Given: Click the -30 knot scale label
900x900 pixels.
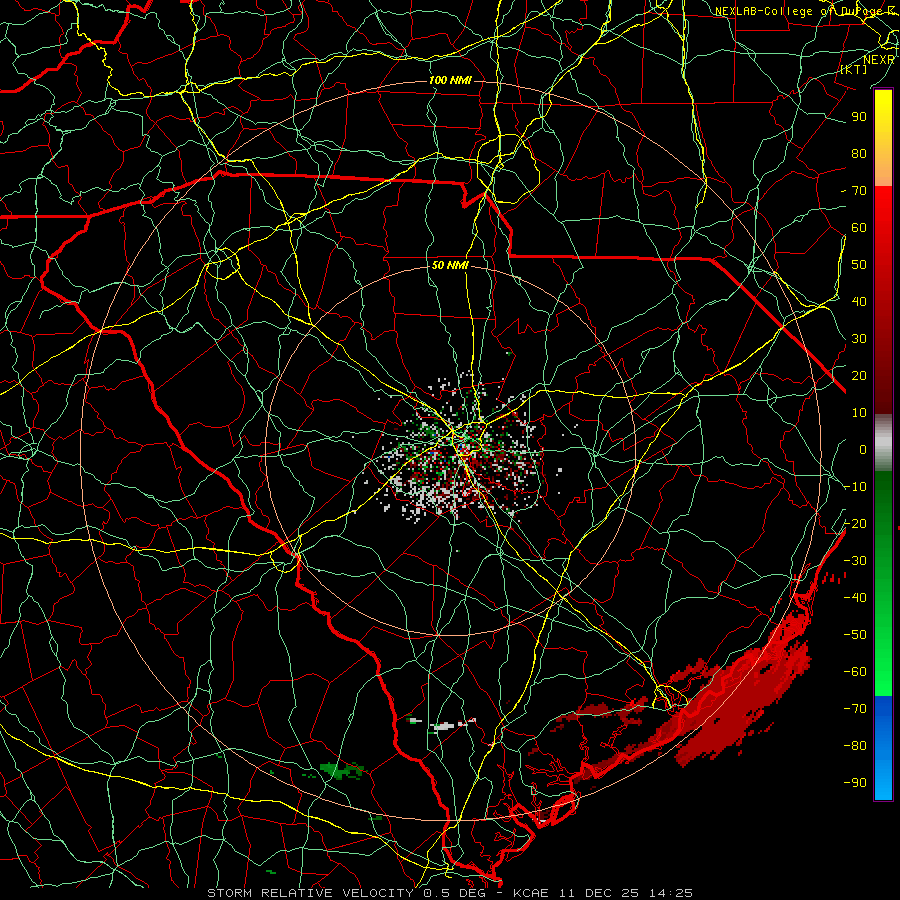Looking at the screenshot, I should [855, 561].
